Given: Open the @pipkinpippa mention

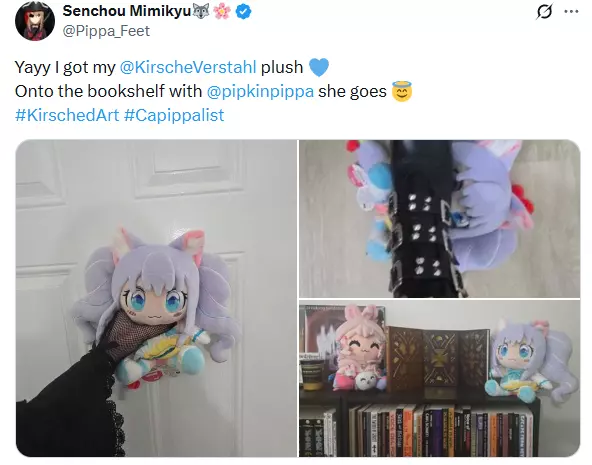Looking at the screenshot, I should pyautogui.click(x=260, y=91).
